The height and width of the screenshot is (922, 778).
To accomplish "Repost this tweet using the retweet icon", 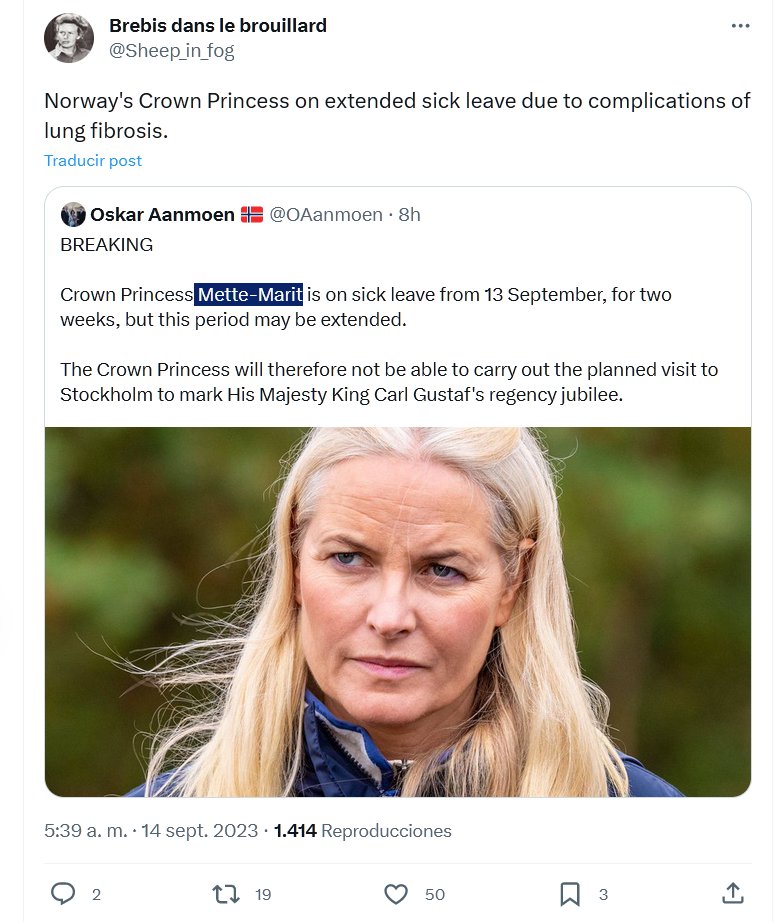I will 227,893.
